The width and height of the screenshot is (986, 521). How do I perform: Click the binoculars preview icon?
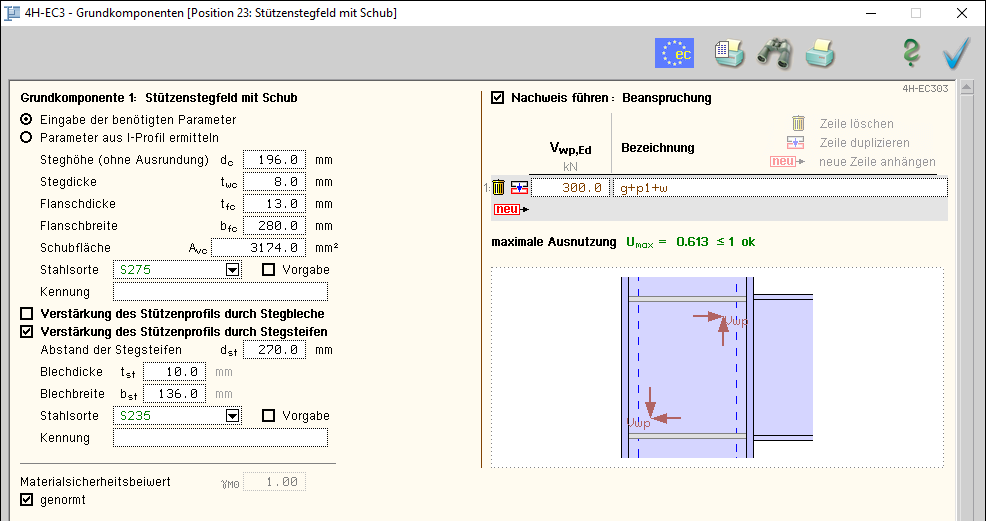coord(774,53)
